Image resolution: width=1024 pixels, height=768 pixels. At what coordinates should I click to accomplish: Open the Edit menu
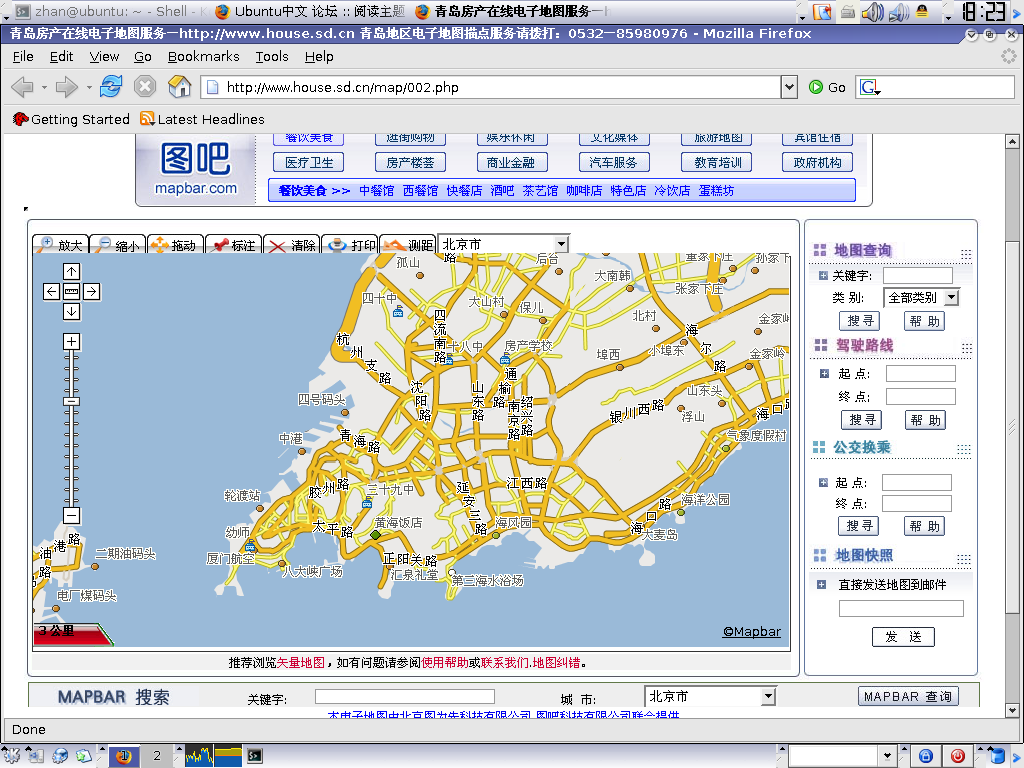(x=61, y=57)
